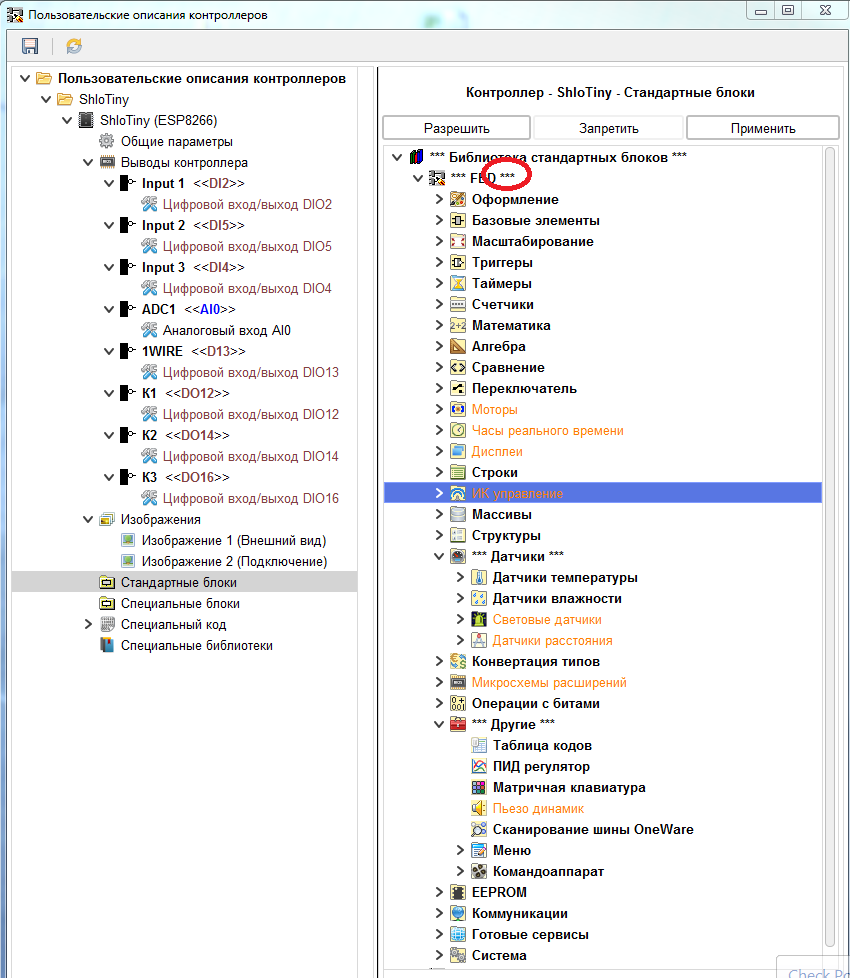
Task: Click the Запретить button
Action: [x=609, y=128]
